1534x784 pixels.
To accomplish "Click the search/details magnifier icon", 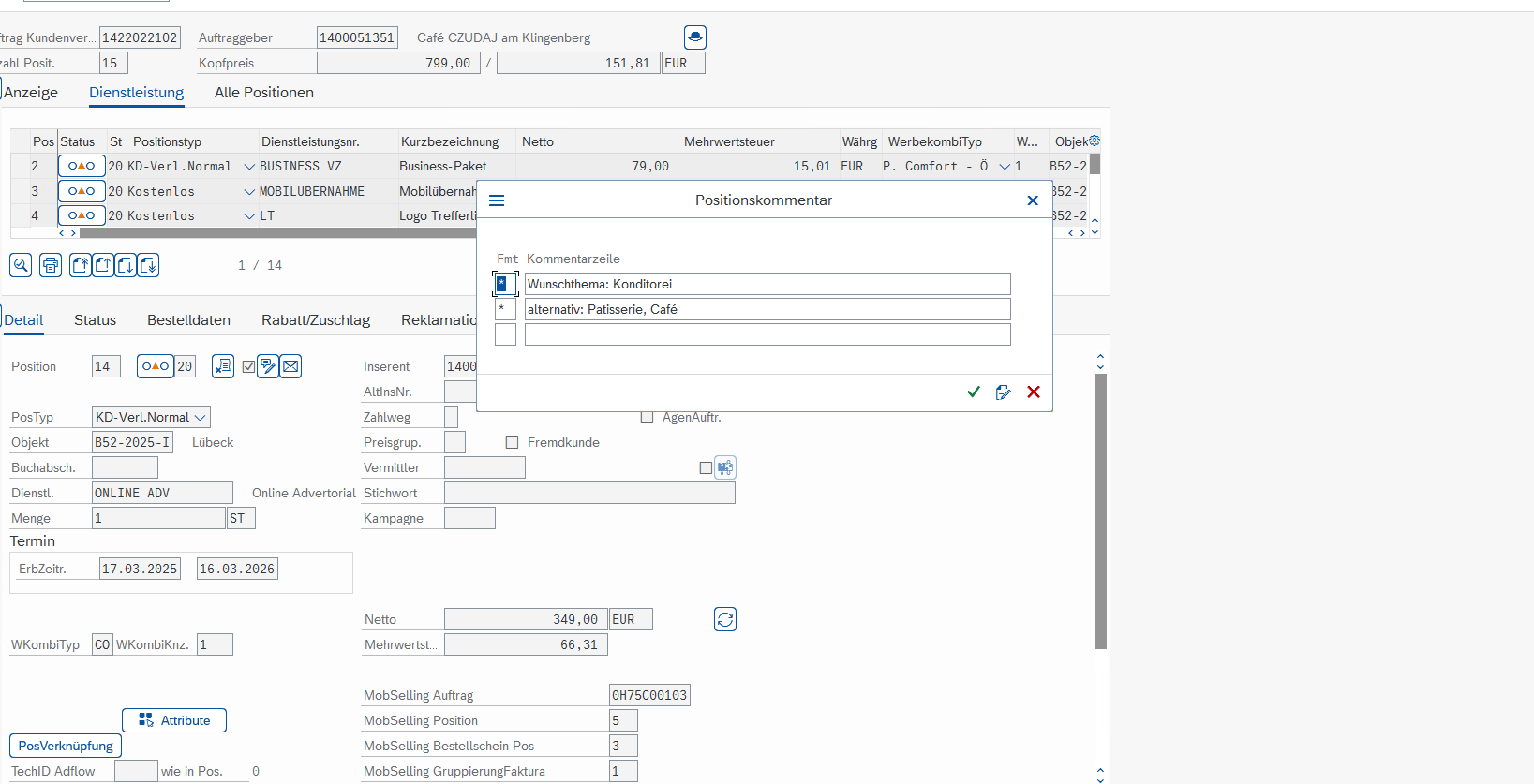I will [x=21, y=265].
